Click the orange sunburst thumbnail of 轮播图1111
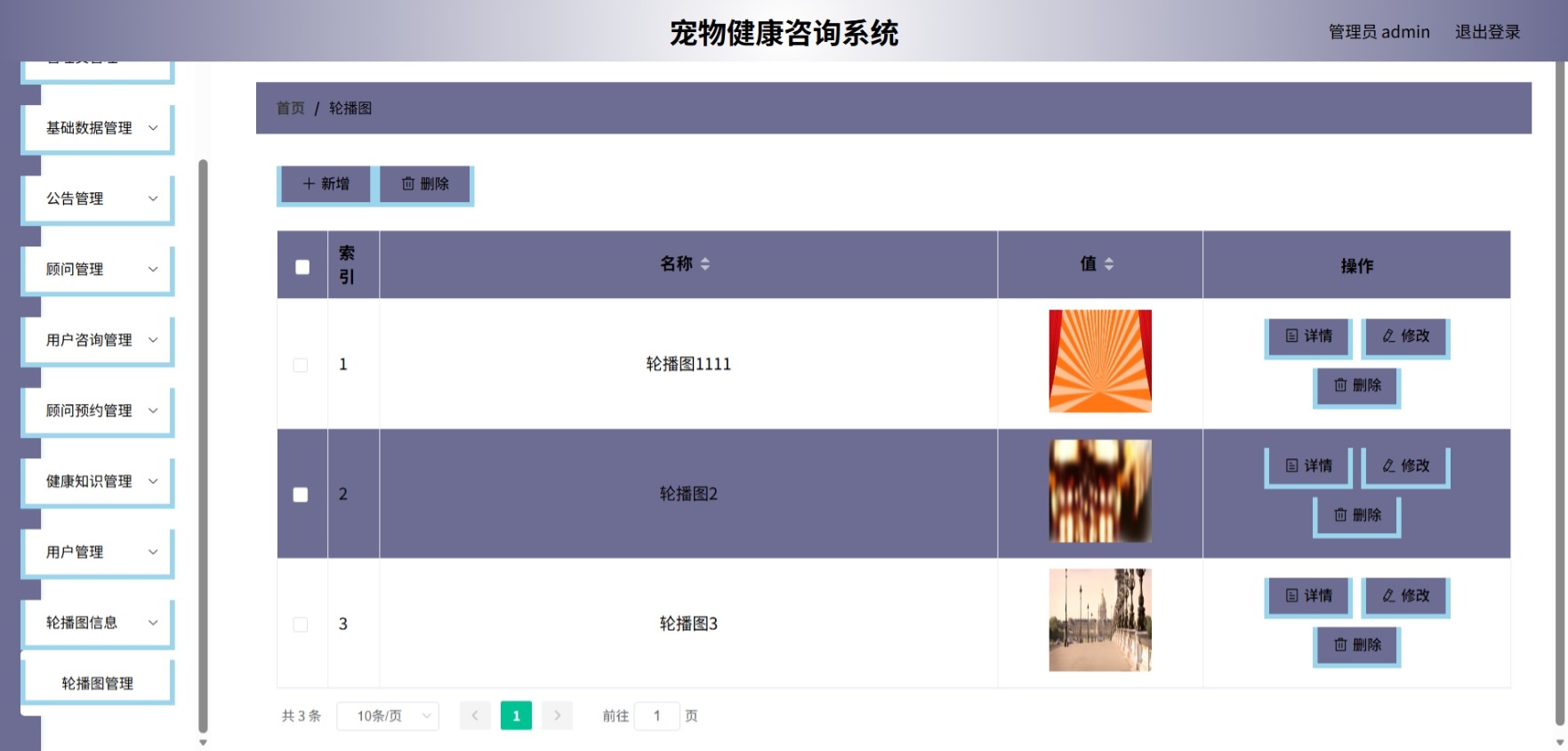 [1100, 361]
